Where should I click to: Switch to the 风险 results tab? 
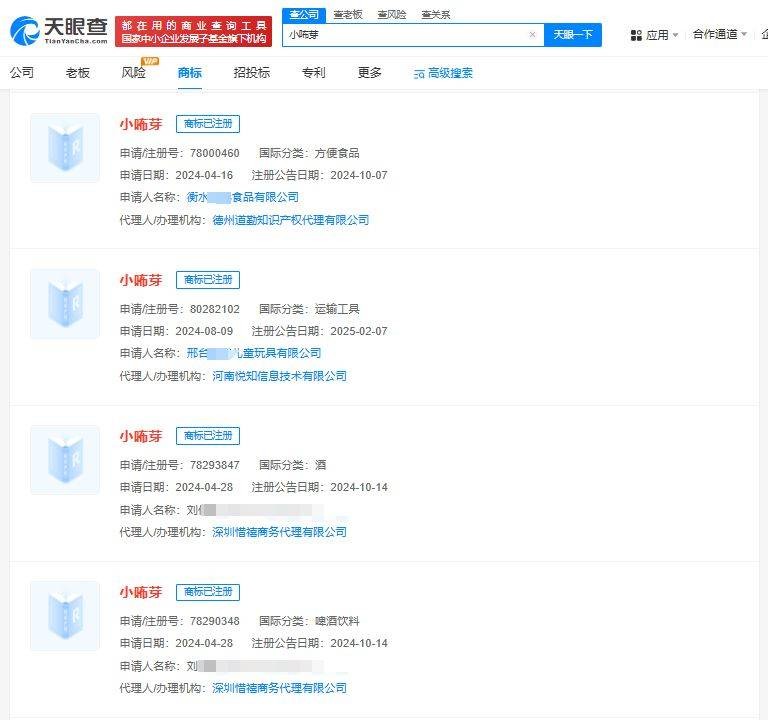(134, 72)
